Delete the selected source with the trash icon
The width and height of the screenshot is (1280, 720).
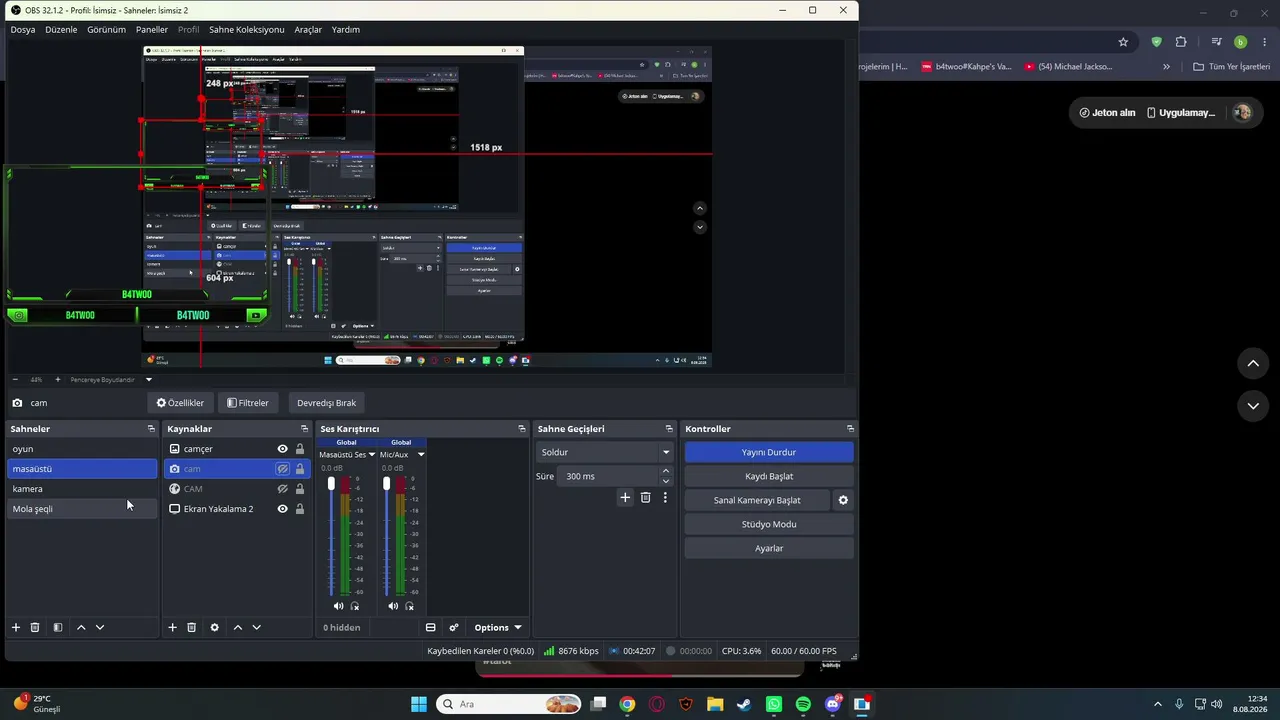pyautogui.click(x=192, y=628)
